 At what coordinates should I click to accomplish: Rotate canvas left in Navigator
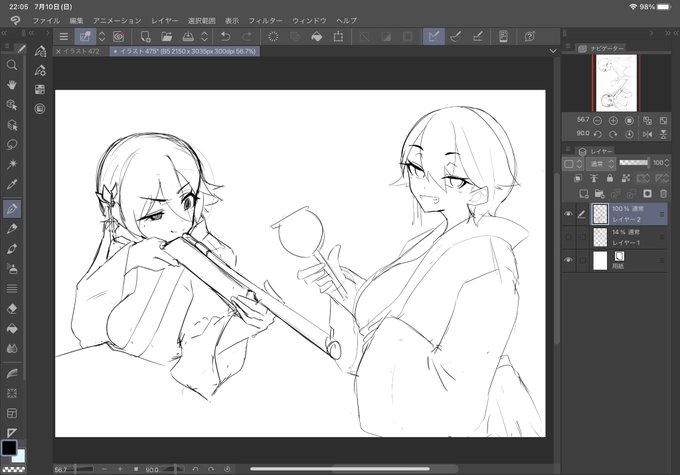(597, 134)
